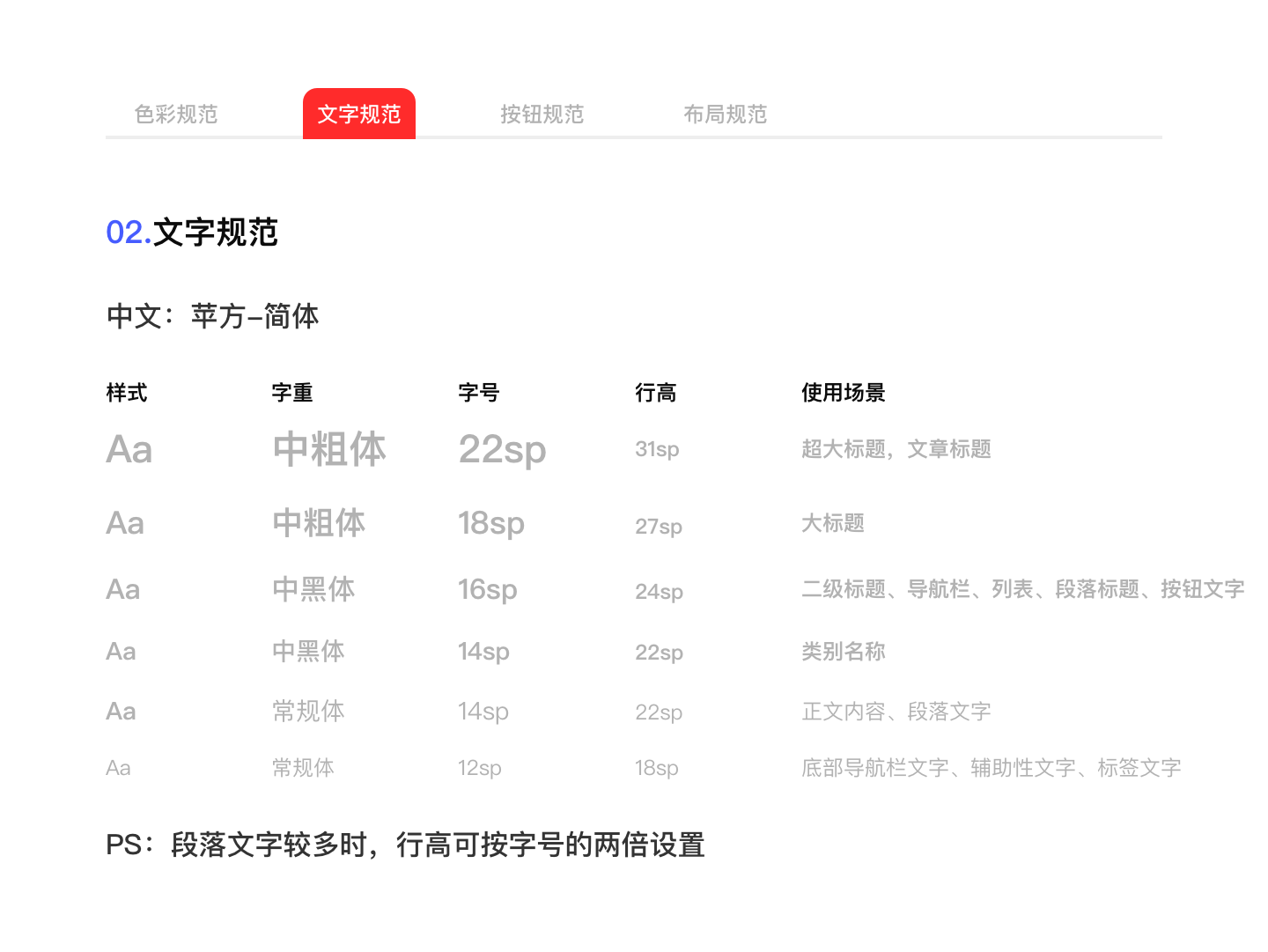Viewport: 1268px width, 952px height.
Task: Select the 中文：苹方-简体 font label
Action: click(x=212, y=316)
